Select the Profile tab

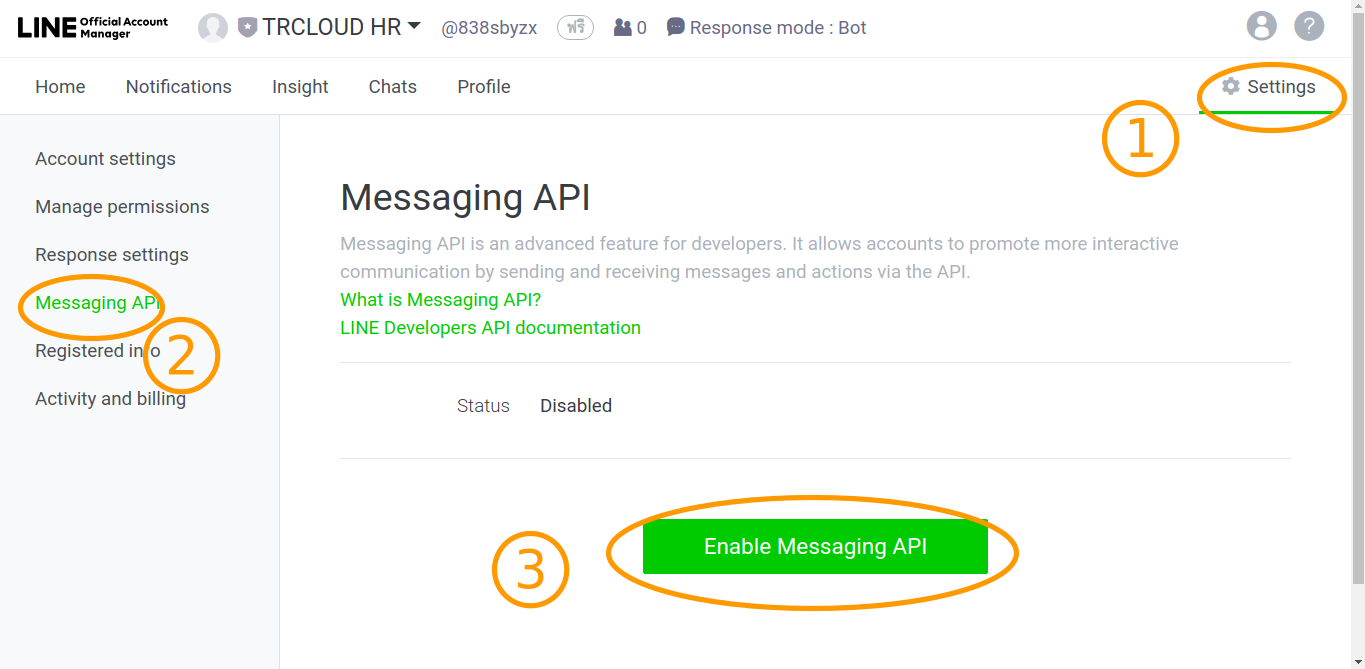[x=484, y=87]
